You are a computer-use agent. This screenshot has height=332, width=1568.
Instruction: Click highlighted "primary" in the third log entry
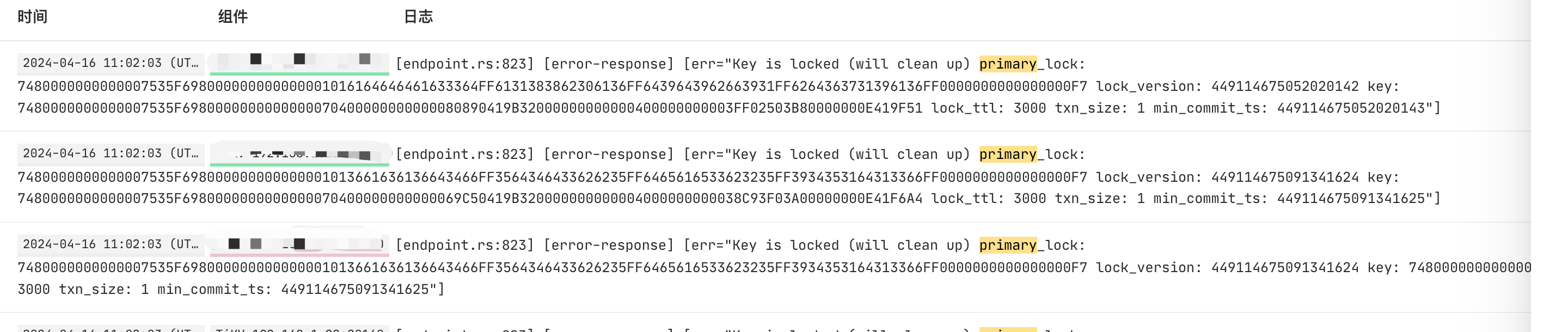pyautogui.click(x=1007, y=245)
